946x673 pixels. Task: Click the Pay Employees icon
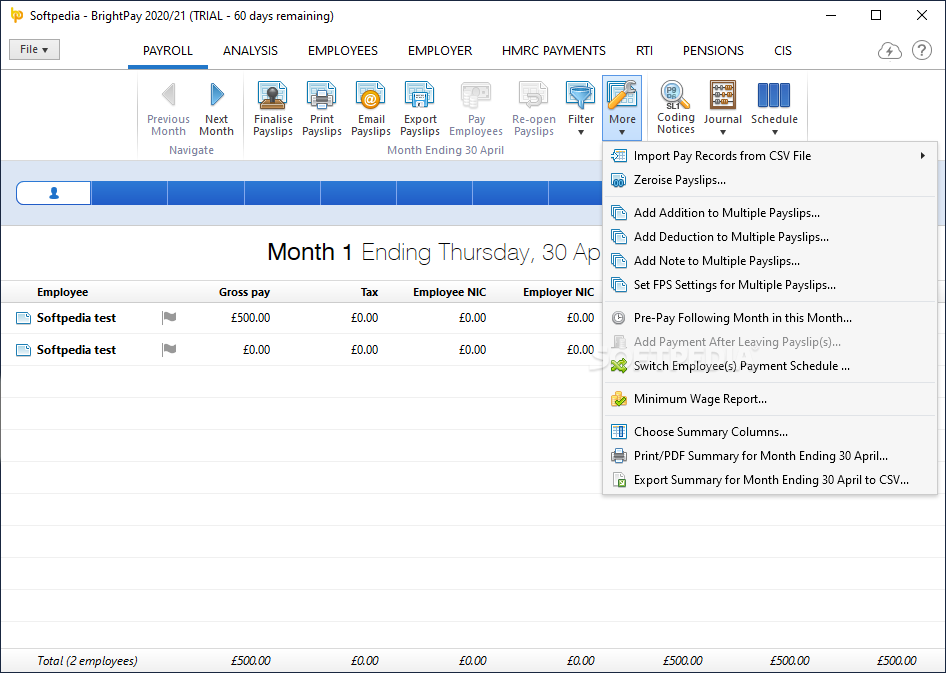(x=476, y=95)
